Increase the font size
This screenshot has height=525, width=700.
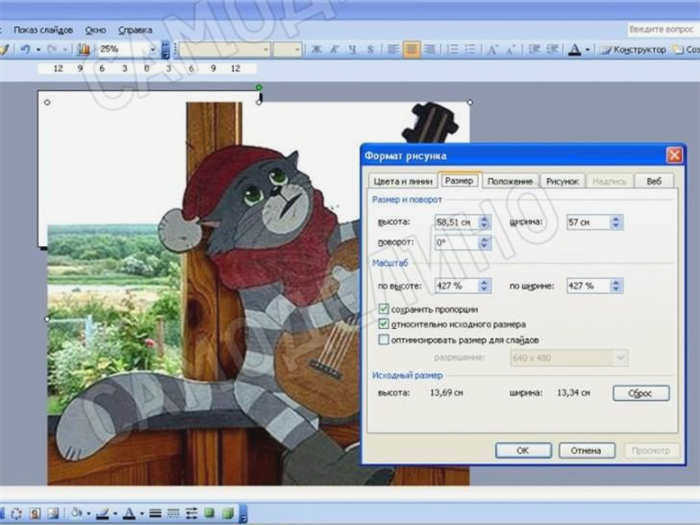pos(492,49)
